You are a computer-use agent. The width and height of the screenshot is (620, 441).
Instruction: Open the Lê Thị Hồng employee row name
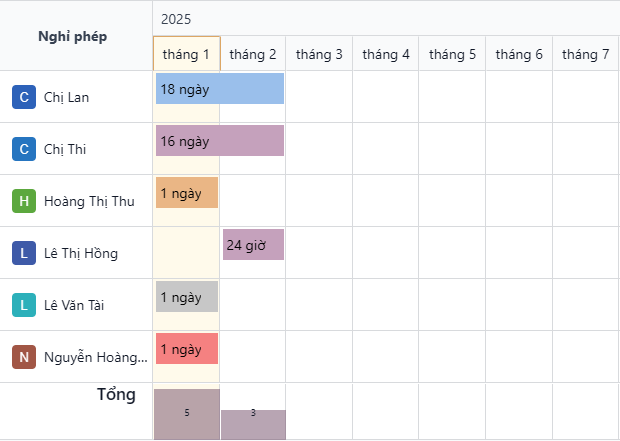point(81,253)
